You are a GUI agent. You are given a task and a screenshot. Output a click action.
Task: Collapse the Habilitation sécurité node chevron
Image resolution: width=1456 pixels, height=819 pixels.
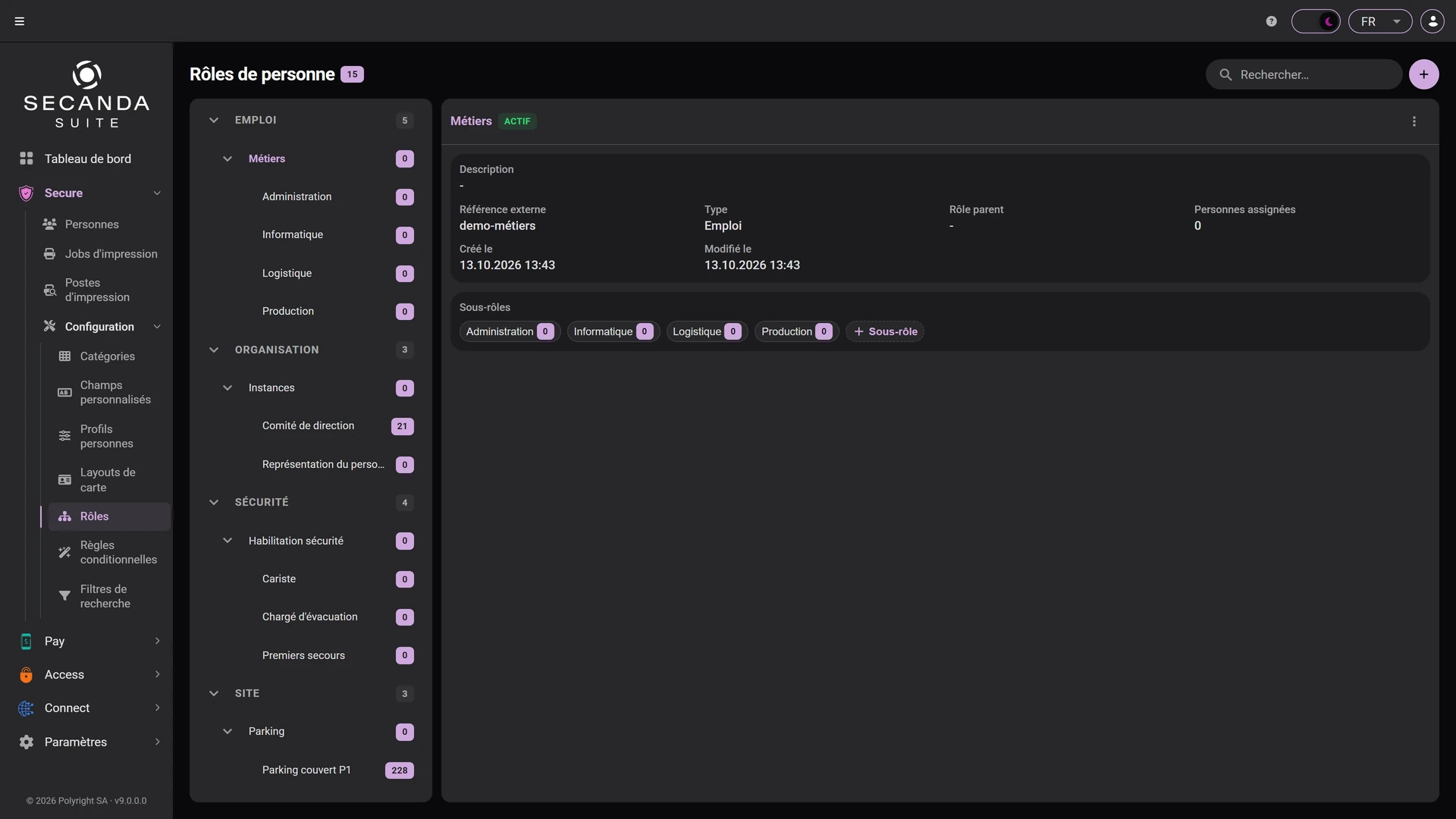click(227, 541)
